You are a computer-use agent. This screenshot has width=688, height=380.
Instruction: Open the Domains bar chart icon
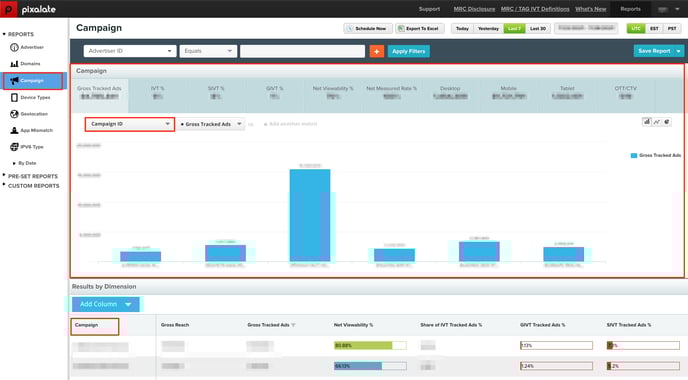point(14,64)
